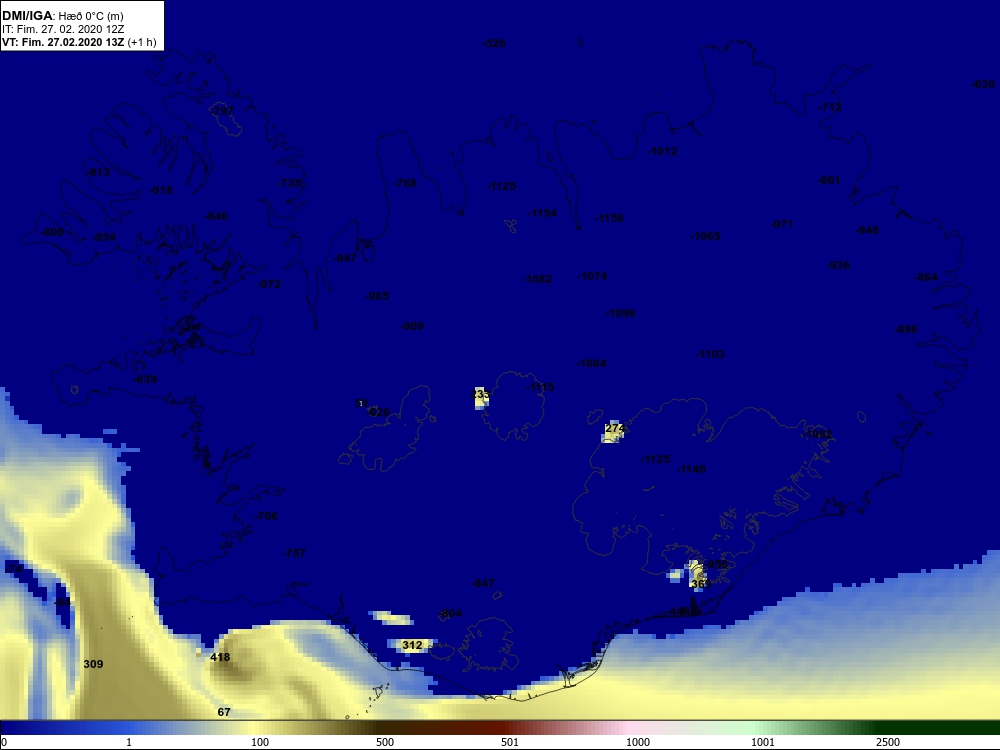
Task: Click the legend label 1000
Action: click(638, 742)
